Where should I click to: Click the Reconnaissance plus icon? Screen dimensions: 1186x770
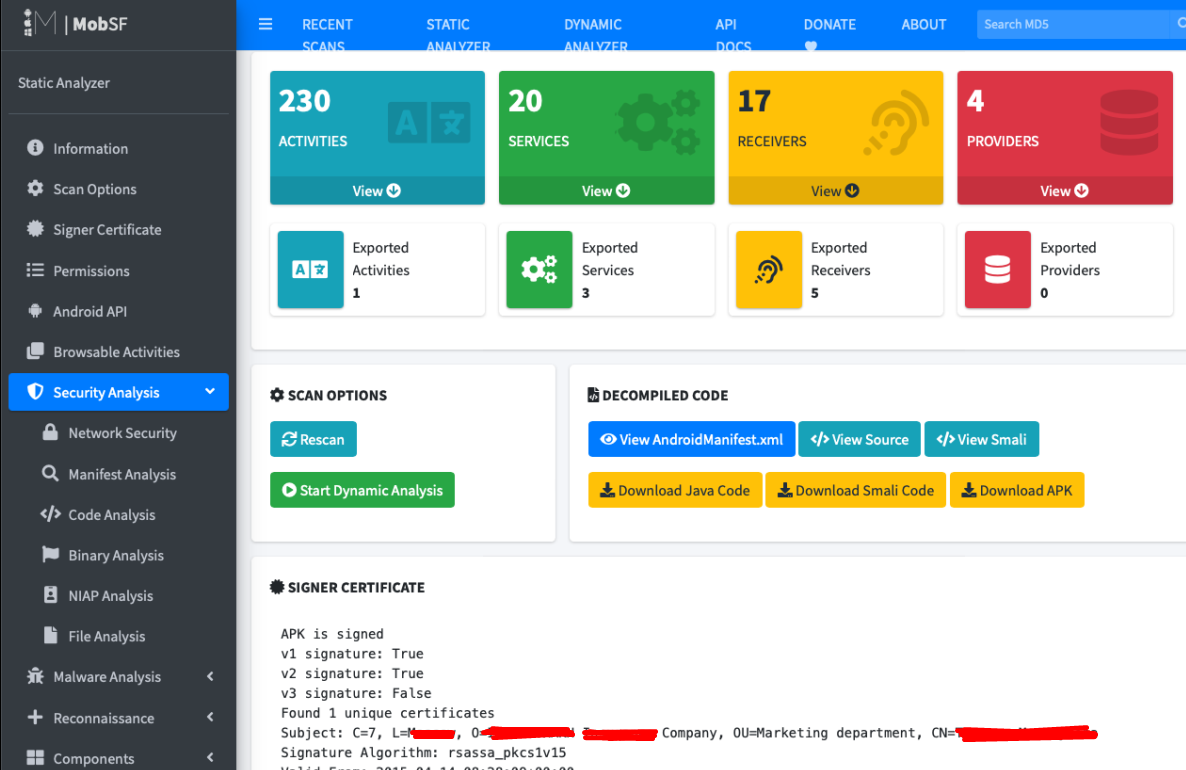(x=35, y=717)
